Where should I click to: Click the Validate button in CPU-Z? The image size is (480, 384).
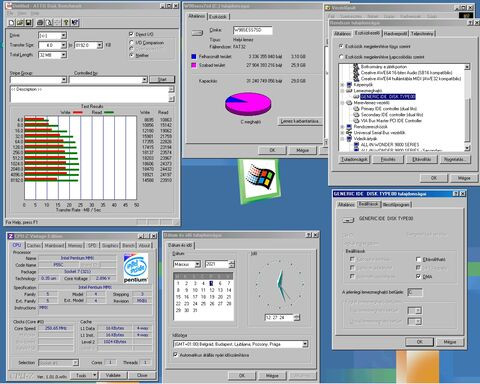pyautogui.click(x=113, y=375)
